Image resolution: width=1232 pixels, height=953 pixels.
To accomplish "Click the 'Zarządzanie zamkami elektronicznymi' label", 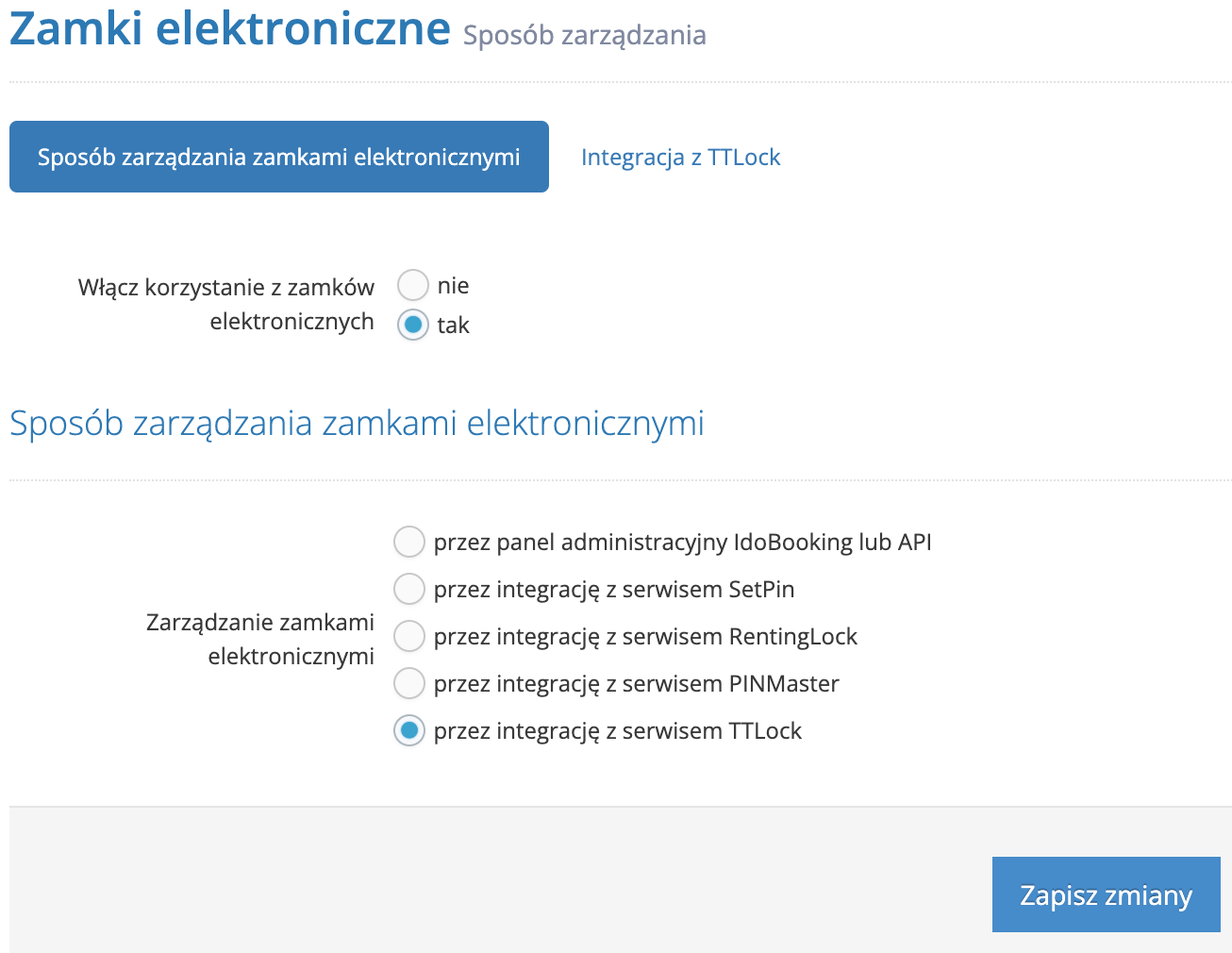I will (x=260, y=639).
